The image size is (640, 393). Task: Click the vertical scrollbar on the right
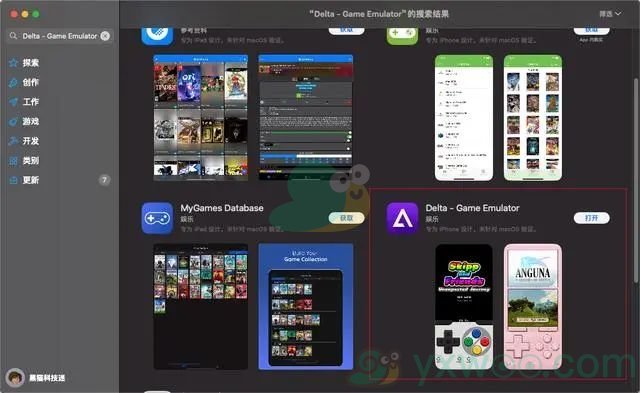[x=636, y=180]
